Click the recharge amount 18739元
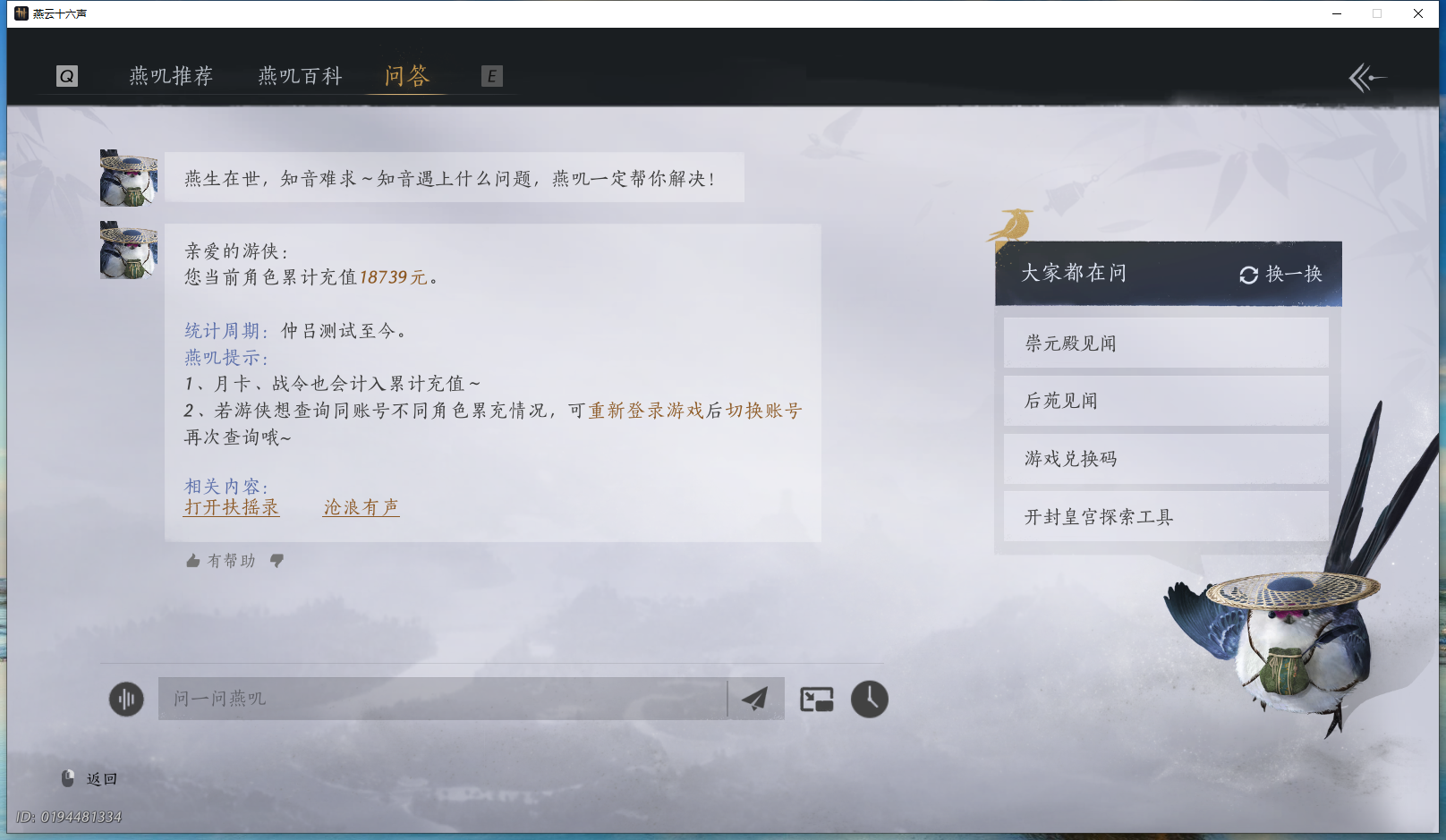The width and height of the screenshot is (1446, 840). [394, 277]
